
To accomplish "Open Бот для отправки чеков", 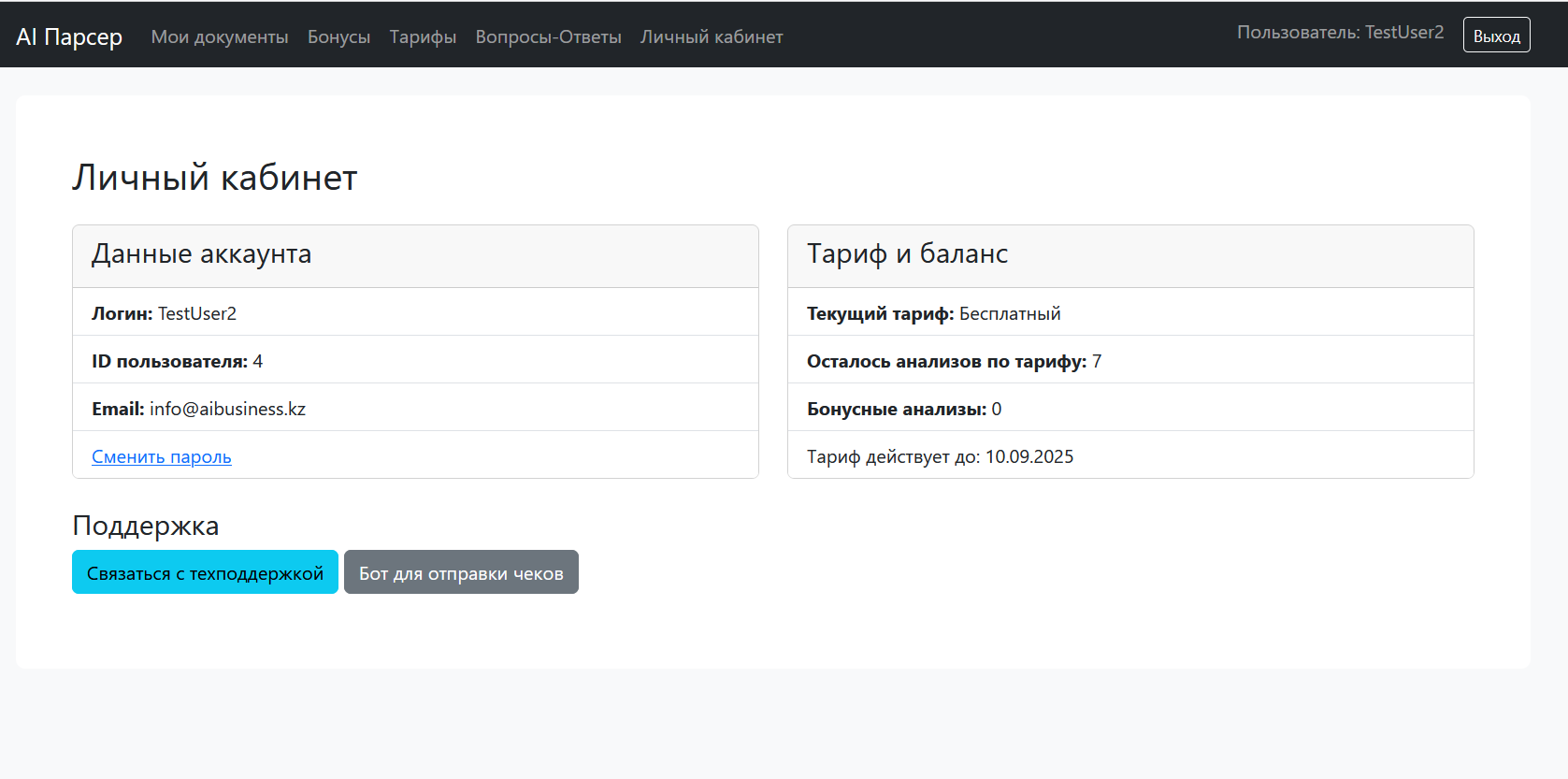I will 461,572.
